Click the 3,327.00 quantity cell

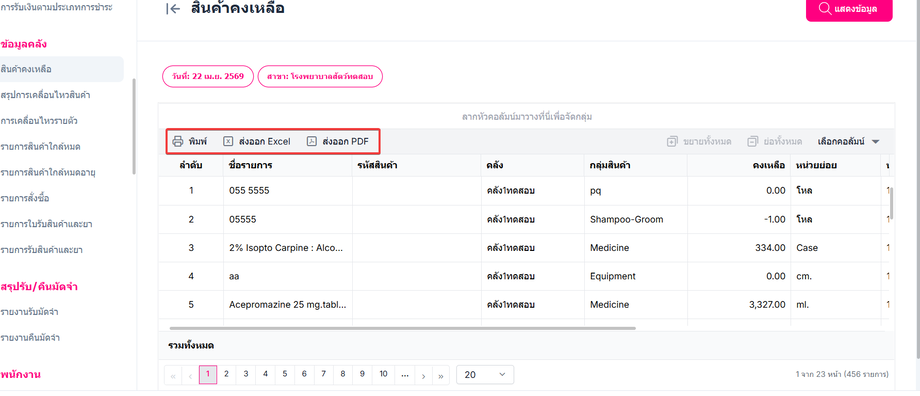click(739, 304)
